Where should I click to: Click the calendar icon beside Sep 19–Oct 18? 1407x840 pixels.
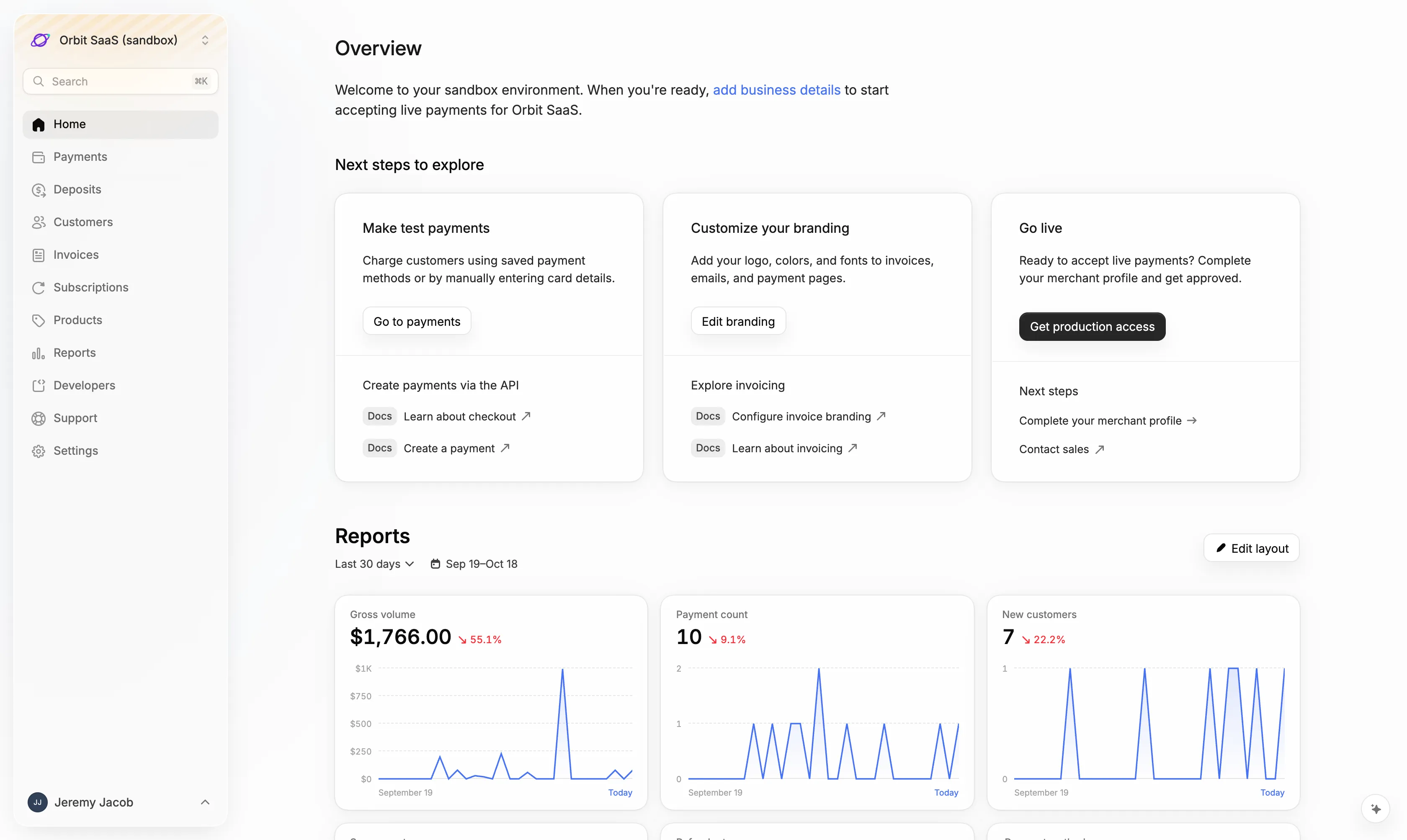(x=435, y=564)
